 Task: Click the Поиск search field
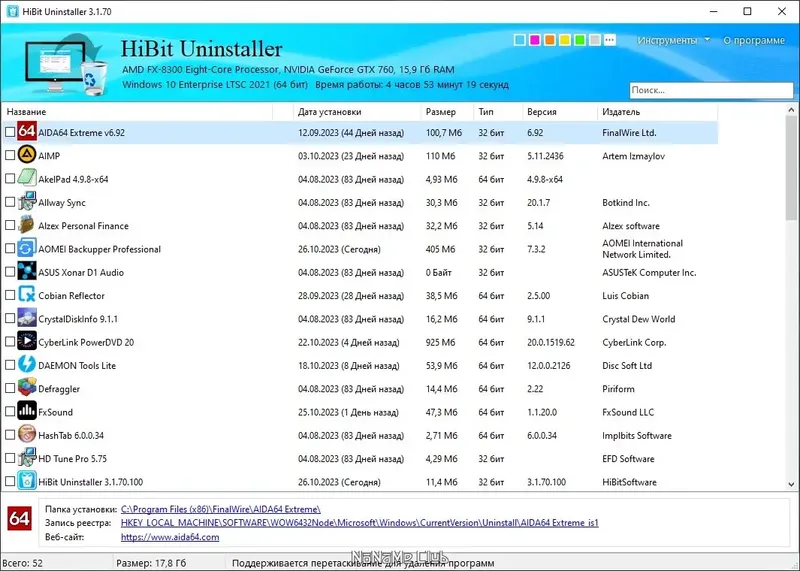tap(711, 90)
